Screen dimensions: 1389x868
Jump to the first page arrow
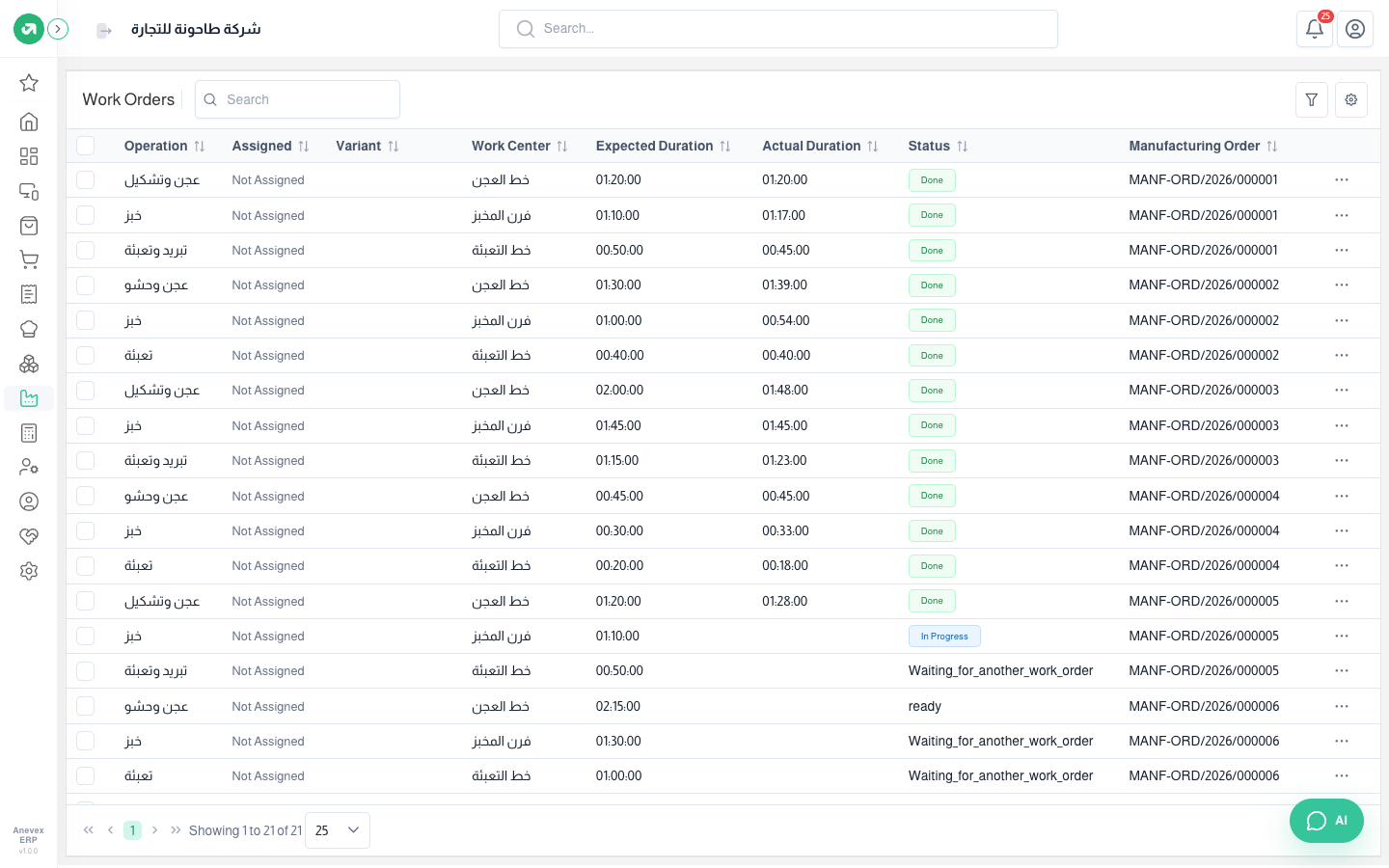(89, 830)
